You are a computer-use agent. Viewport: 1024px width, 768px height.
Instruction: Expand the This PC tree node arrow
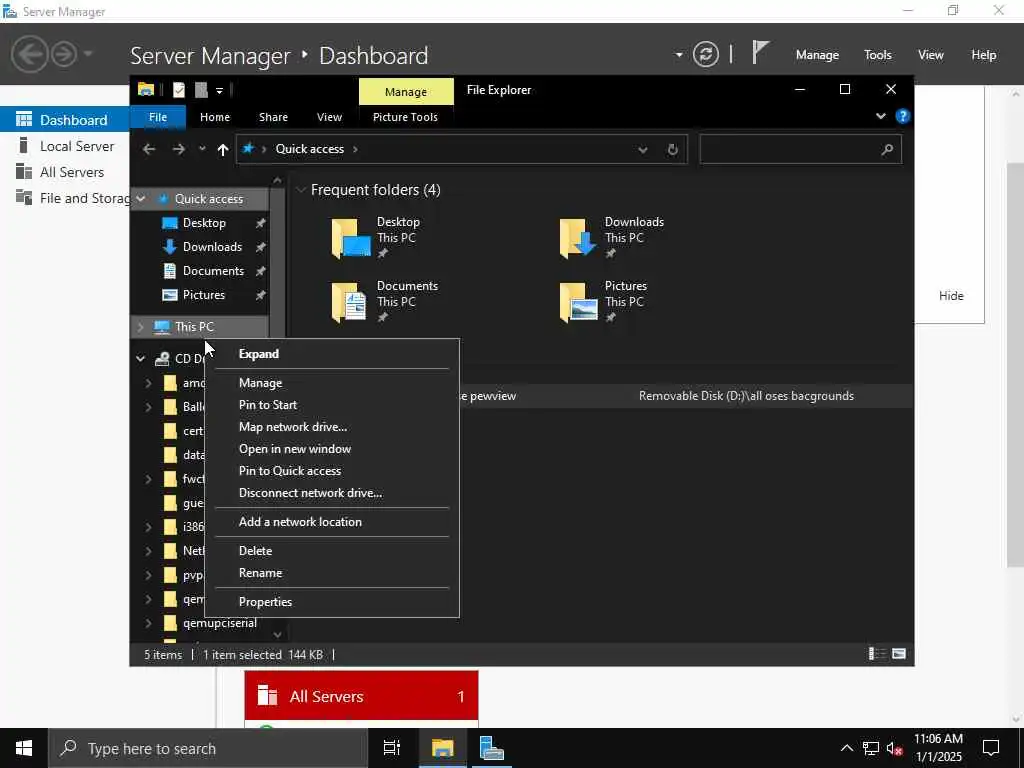coord(140,327)
